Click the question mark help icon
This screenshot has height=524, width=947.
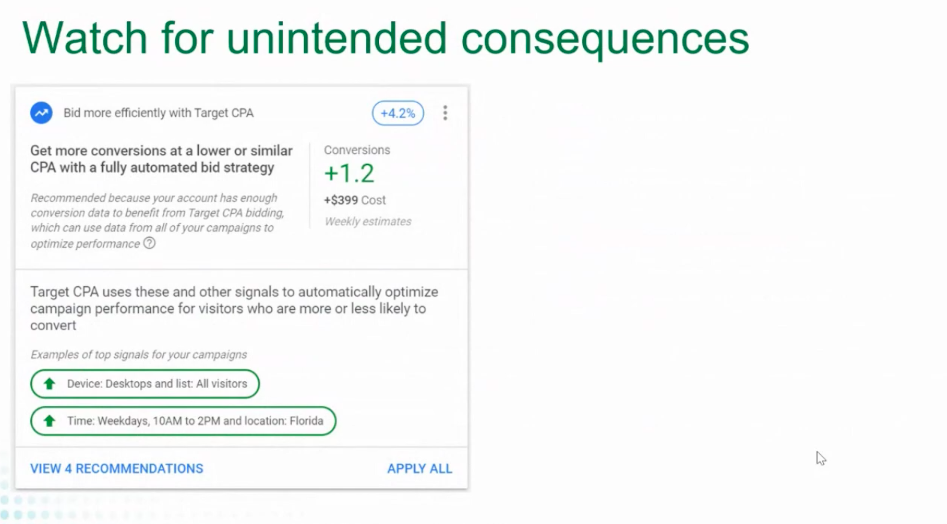point(149,243)
